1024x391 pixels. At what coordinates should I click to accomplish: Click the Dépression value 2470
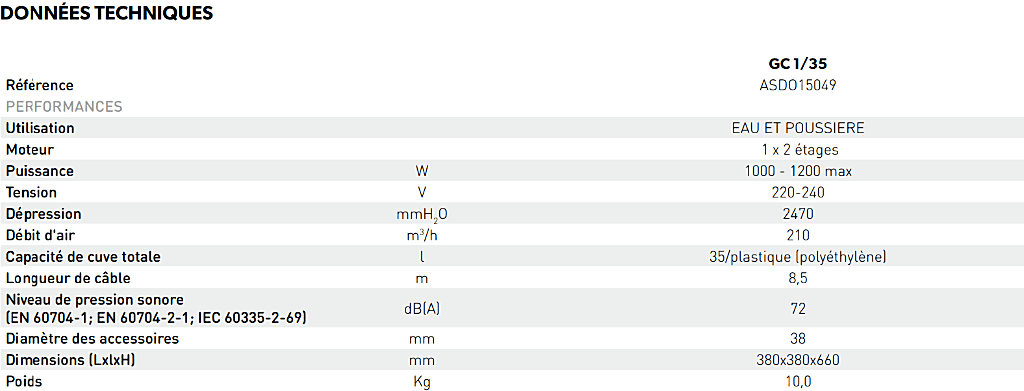tap(798, 214)
